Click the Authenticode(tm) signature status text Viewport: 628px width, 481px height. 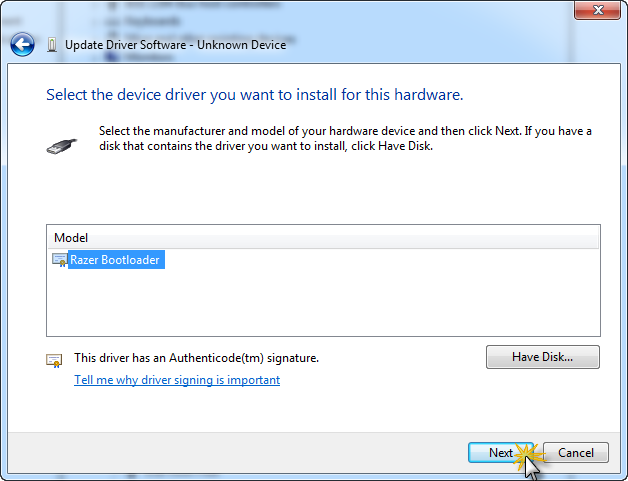196,358
